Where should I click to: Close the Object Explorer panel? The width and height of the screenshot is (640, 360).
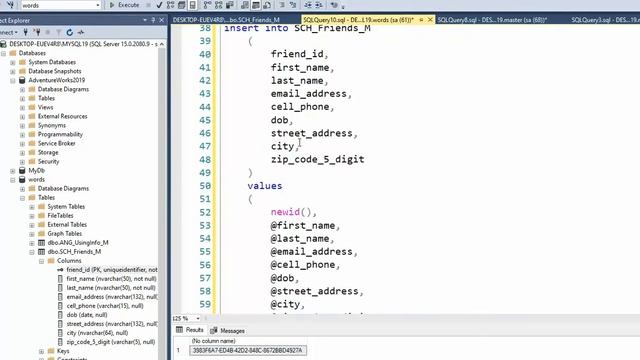(162, 20)
